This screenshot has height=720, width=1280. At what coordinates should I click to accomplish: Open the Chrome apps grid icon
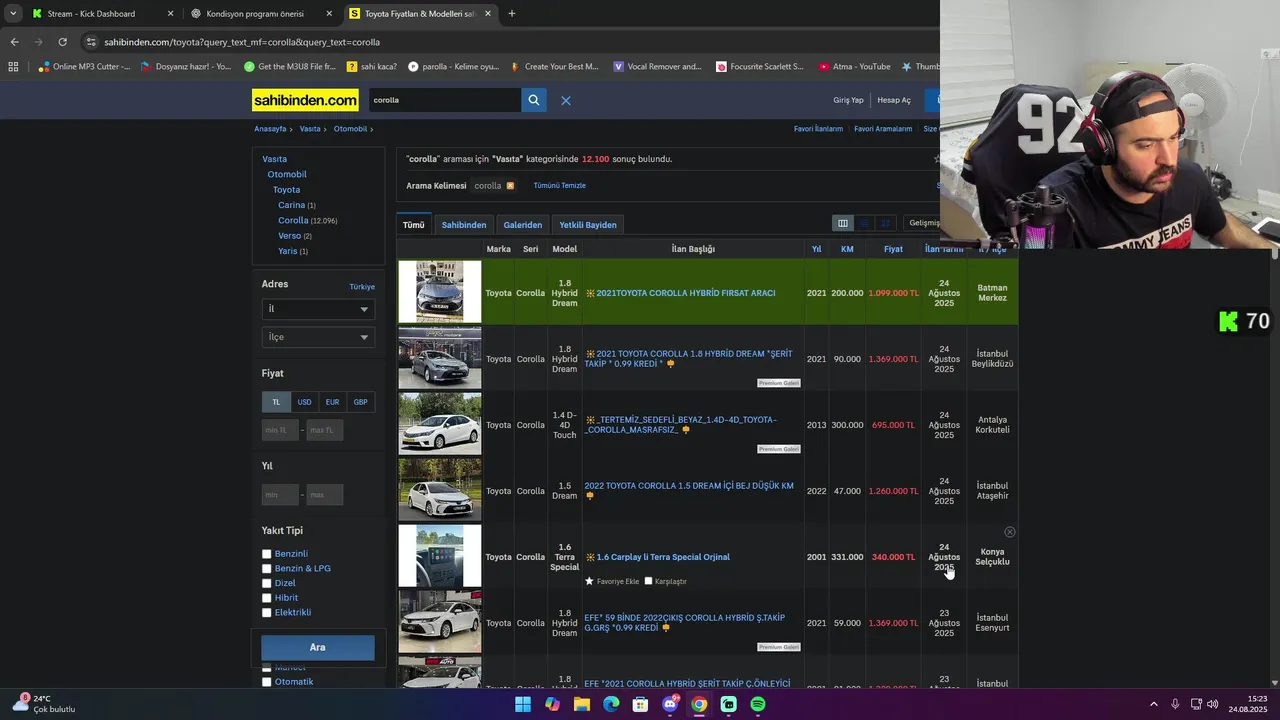click(x=13, y=67)
